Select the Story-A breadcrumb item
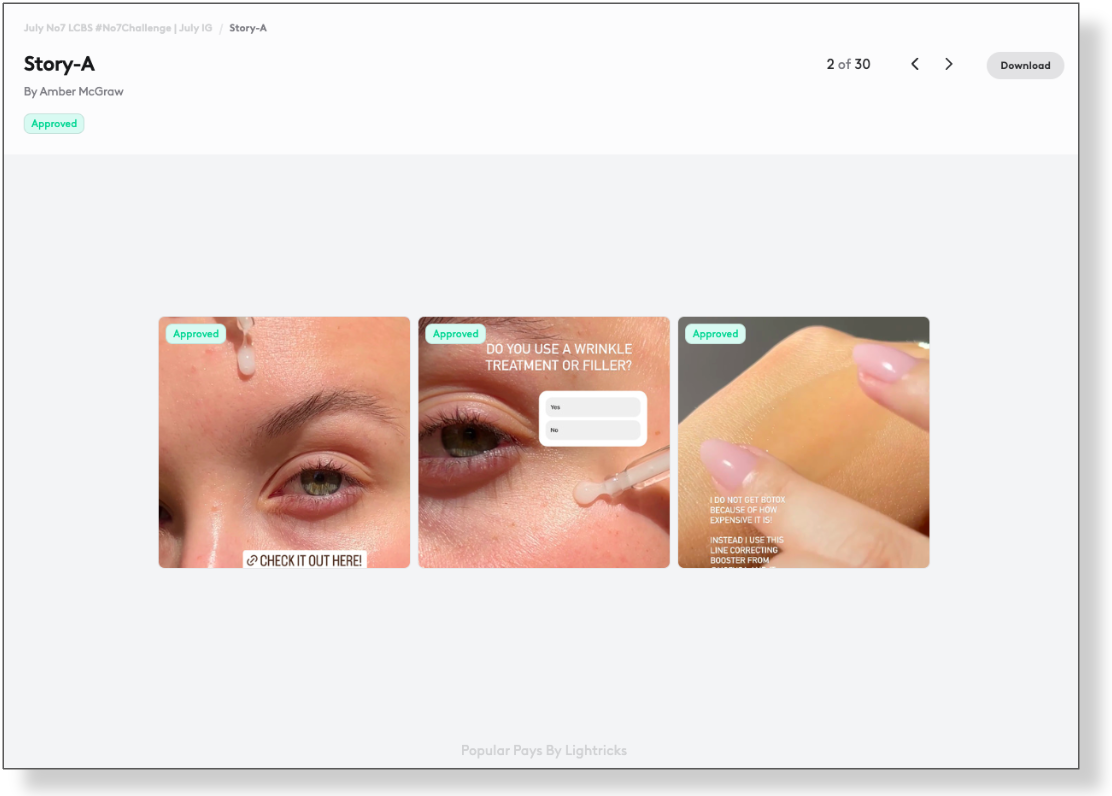Screen dimensions: 1112x796 coord(248,28)
